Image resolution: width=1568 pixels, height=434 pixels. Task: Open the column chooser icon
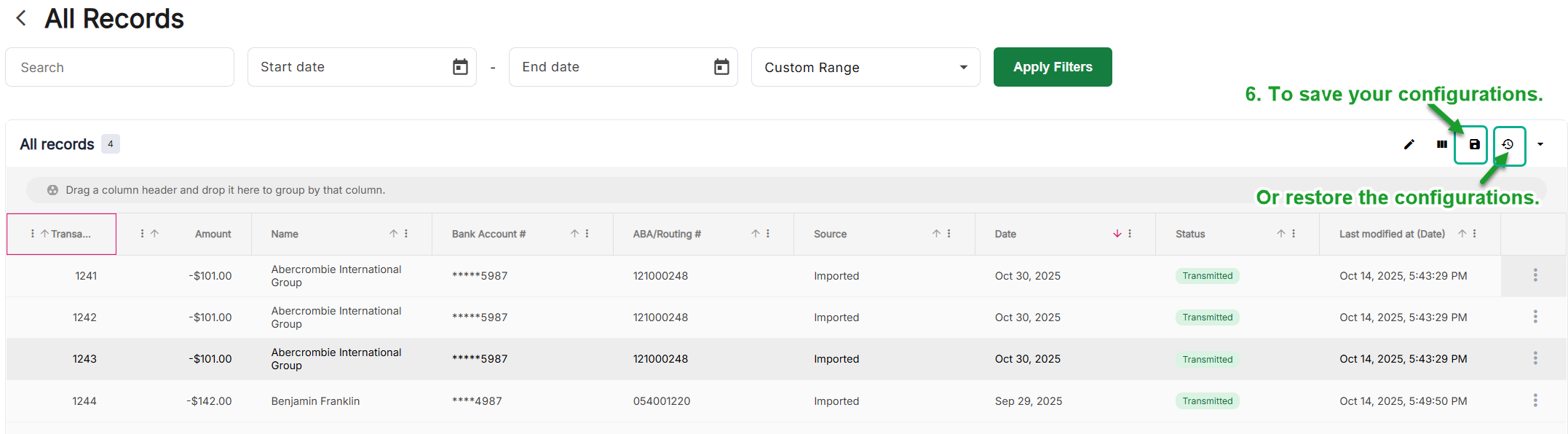tap(1441, 144)
